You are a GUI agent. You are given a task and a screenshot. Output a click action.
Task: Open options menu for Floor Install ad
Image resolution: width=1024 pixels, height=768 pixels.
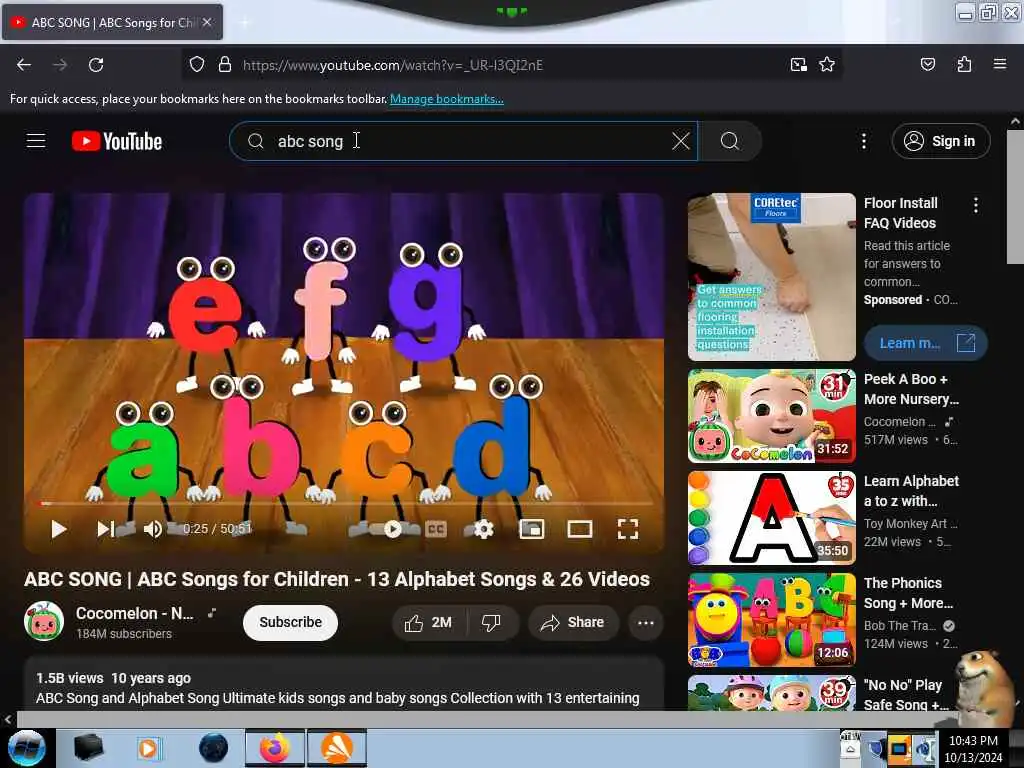coord(976,205)
